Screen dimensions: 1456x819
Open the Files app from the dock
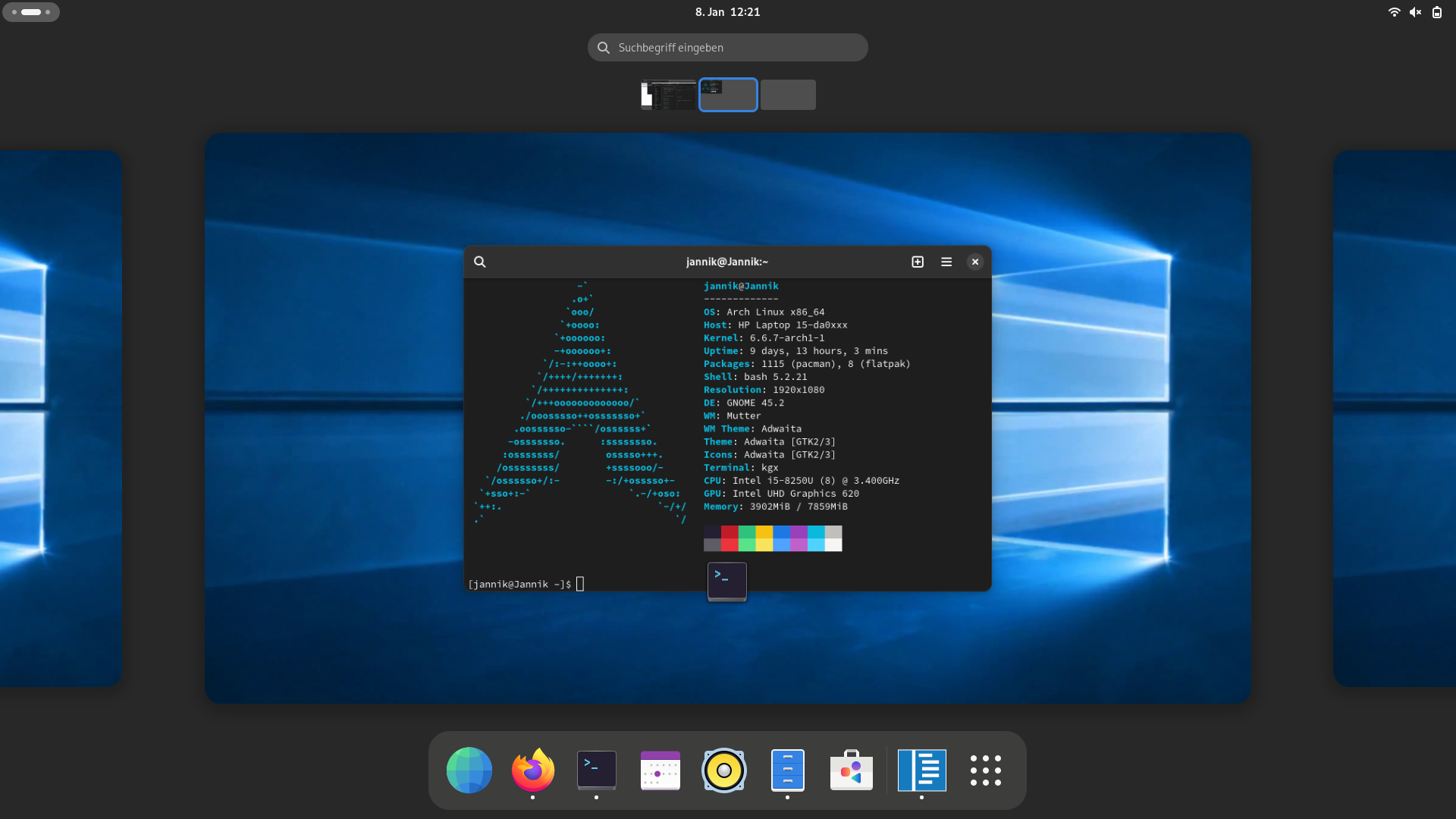(788, 770)
